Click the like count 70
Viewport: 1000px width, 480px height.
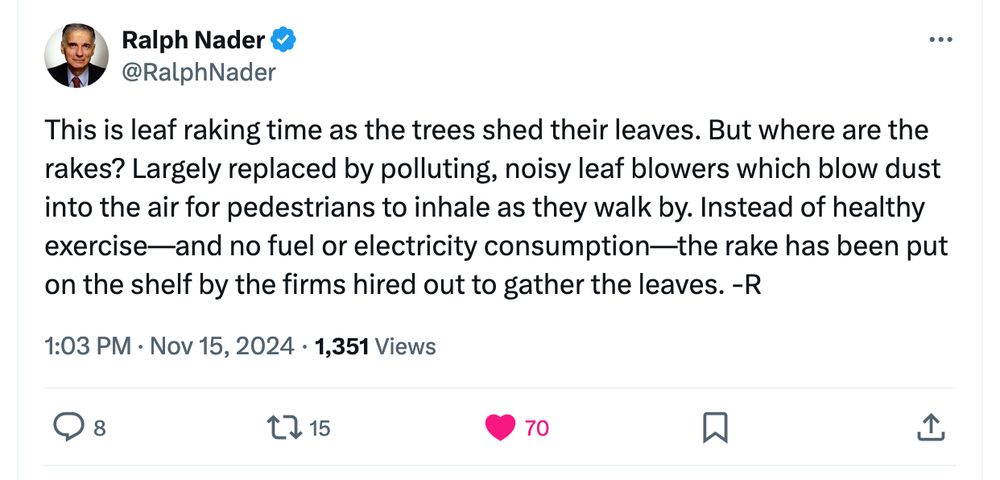tap(536, 429)
